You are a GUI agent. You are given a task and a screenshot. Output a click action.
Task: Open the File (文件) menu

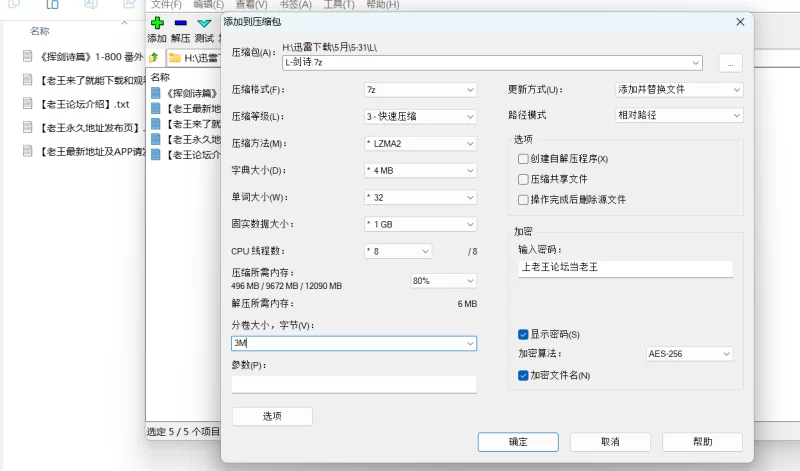point(166,5)
